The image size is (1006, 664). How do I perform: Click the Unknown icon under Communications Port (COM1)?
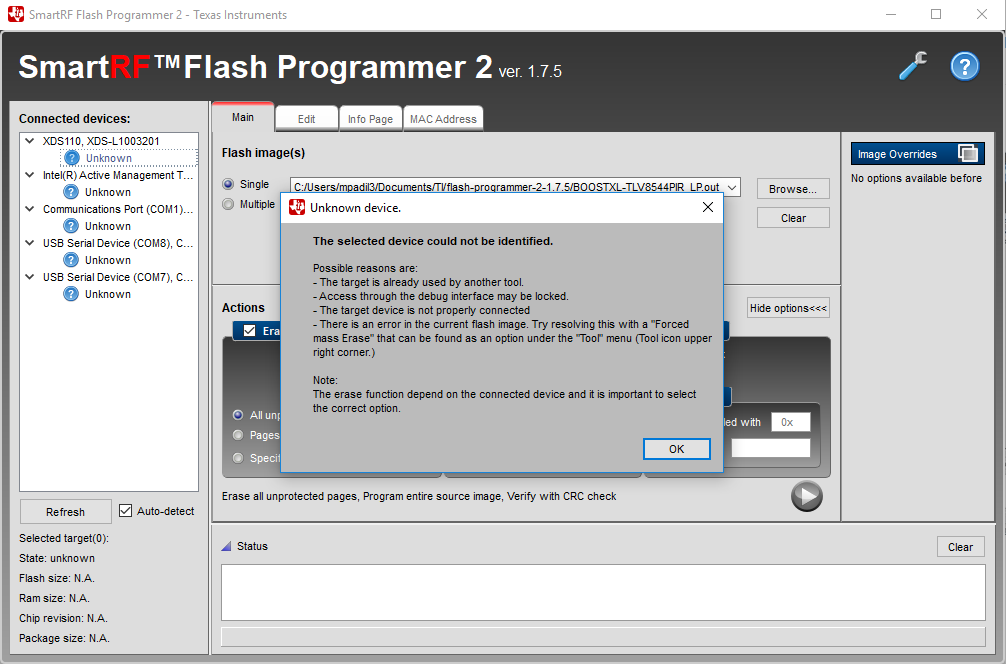71,226
